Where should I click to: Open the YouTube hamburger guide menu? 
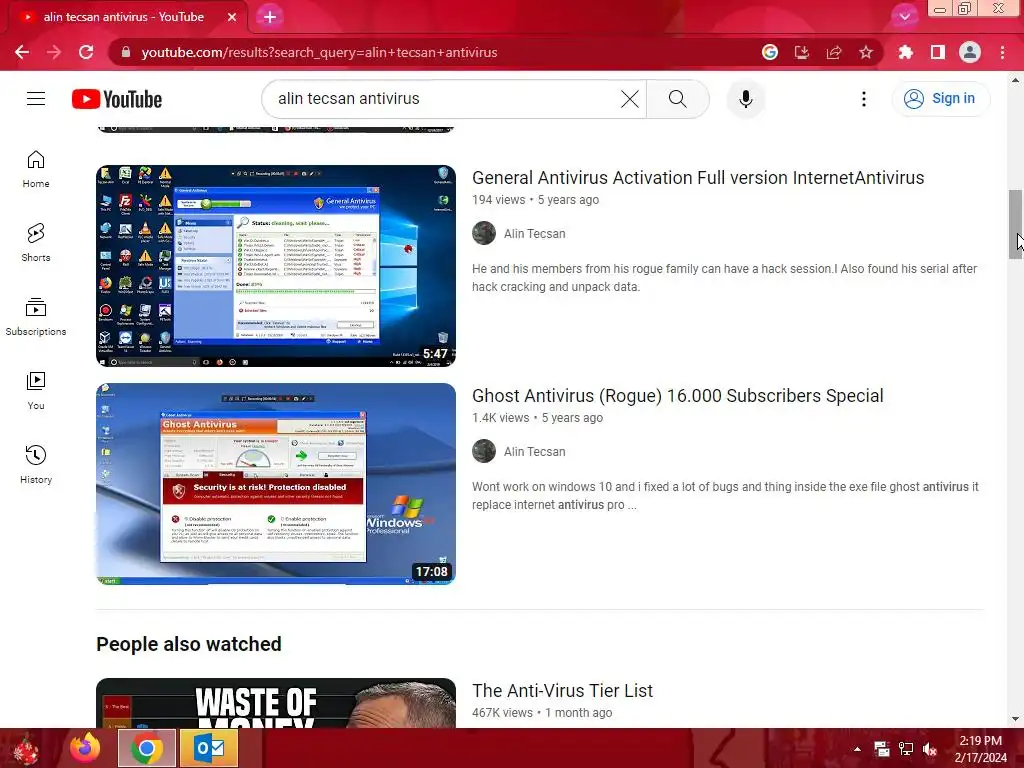point(36,99)
